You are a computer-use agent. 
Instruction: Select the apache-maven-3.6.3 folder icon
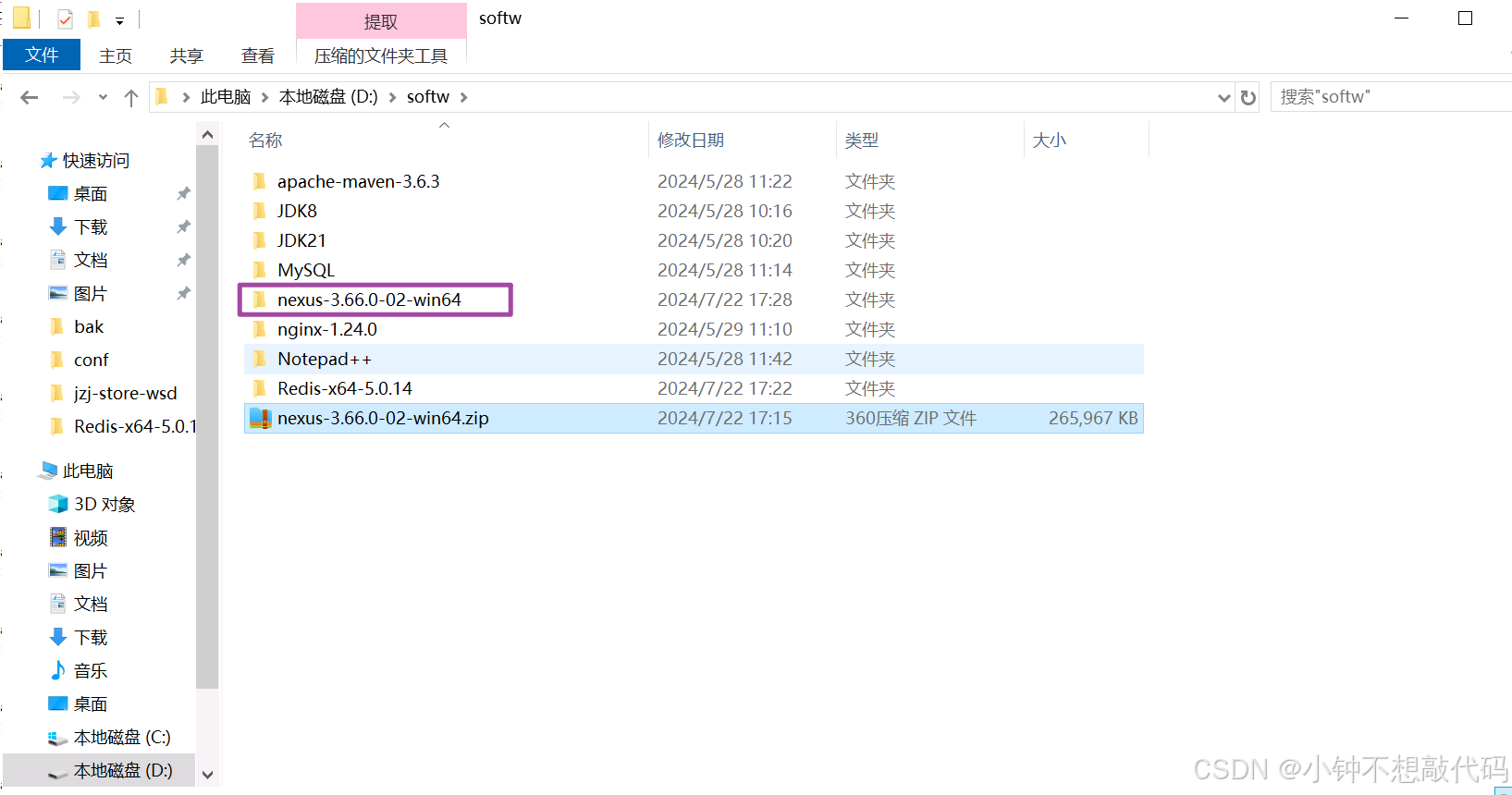(x=260, y=181)
